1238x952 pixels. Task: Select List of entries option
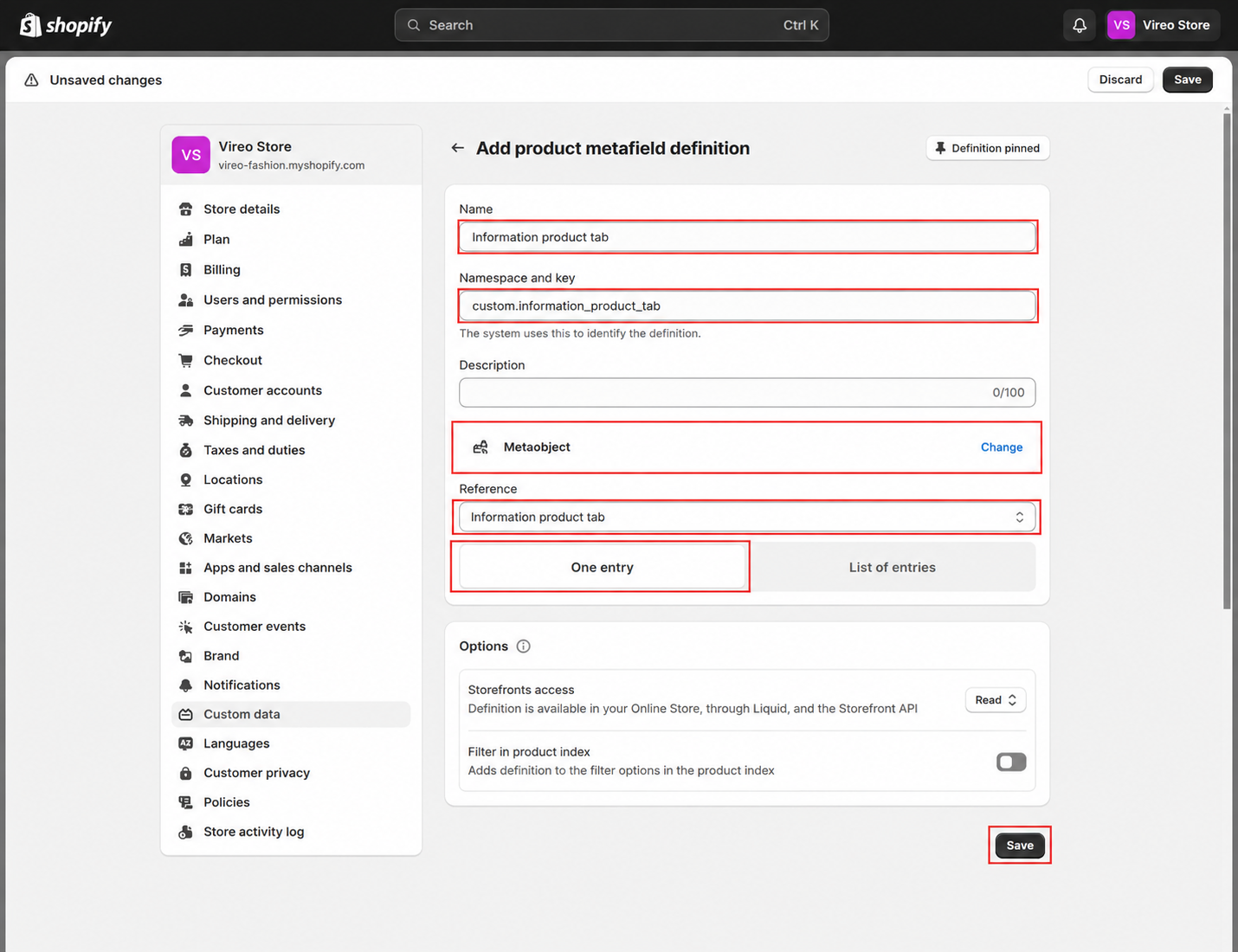[x=892, y=568]
